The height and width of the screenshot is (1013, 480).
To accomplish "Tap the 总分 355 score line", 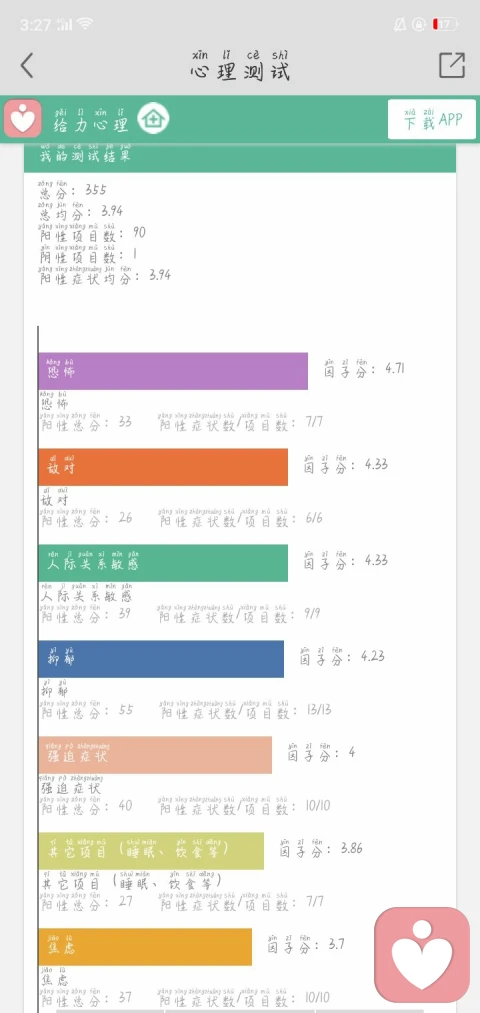I will [73, 189].
